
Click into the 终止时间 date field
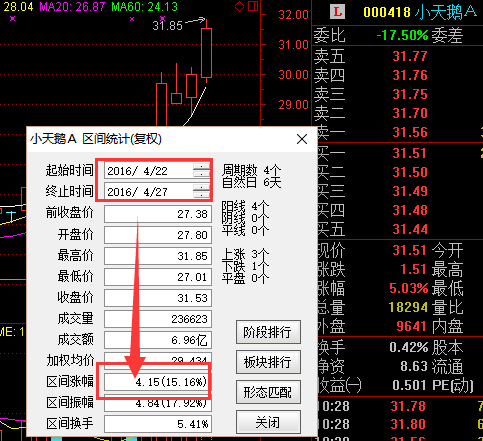[x=148, y=192]
